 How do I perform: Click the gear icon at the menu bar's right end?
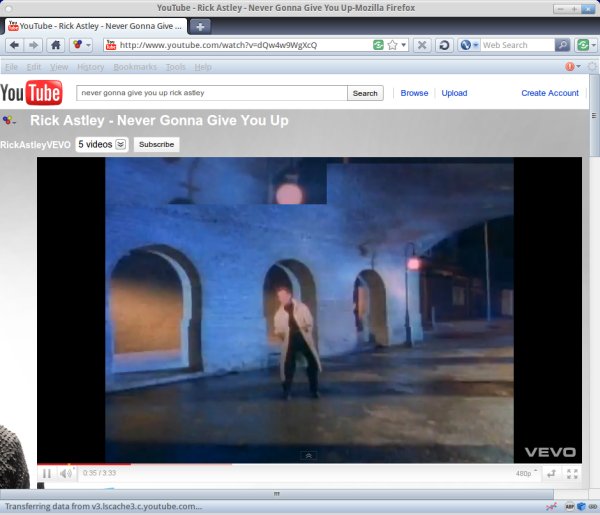[x=592, y=67]
